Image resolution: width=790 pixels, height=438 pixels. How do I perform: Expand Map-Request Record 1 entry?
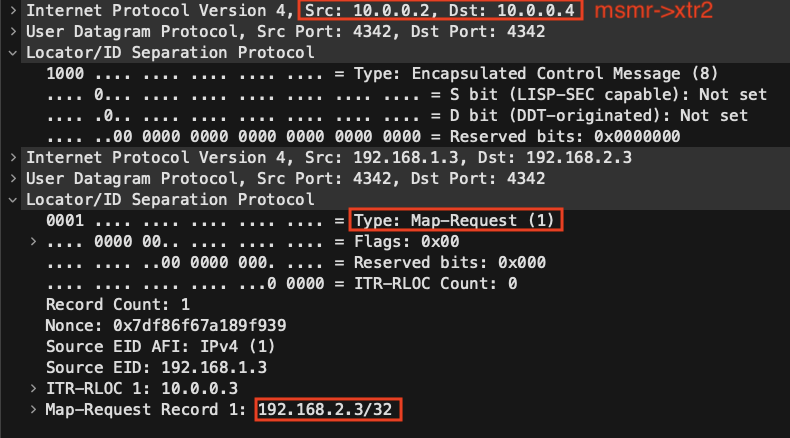tap(33, 409)
